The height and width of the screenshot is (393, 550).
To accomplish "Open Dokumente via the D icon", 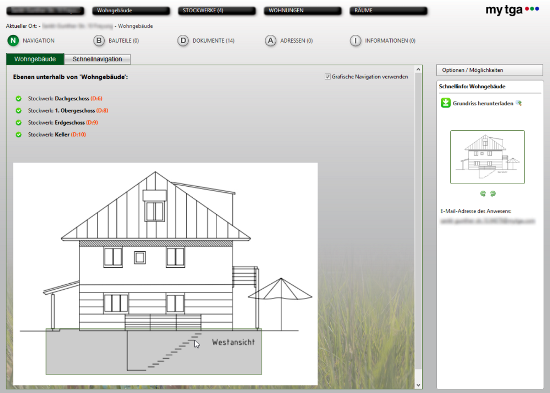I will tap(183, 41).
